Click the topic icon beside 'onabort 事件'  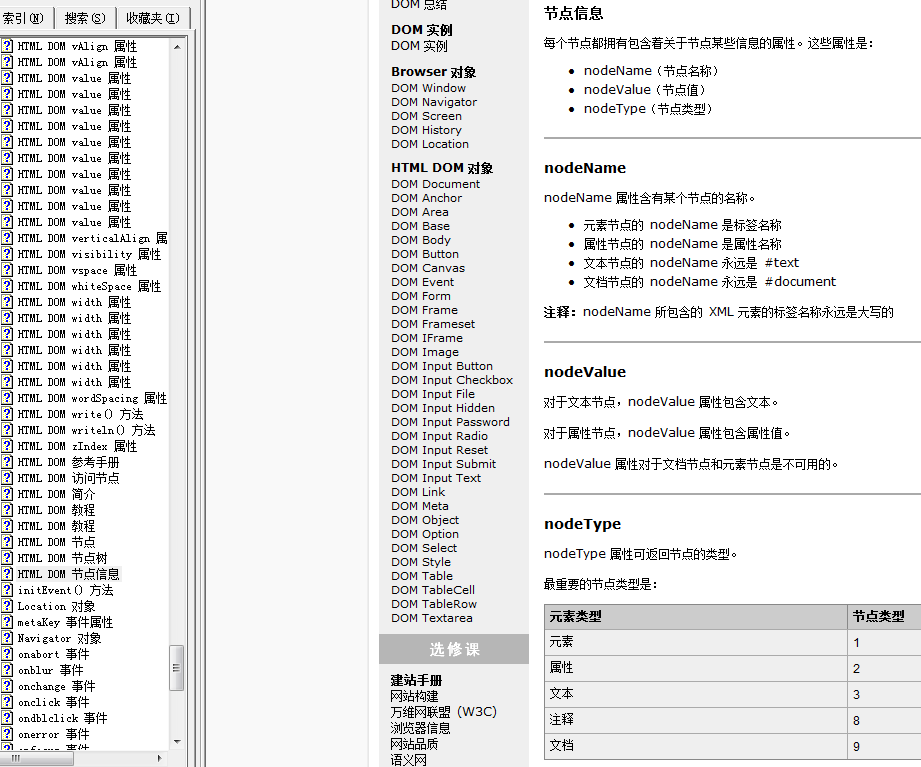pos(7,654)
